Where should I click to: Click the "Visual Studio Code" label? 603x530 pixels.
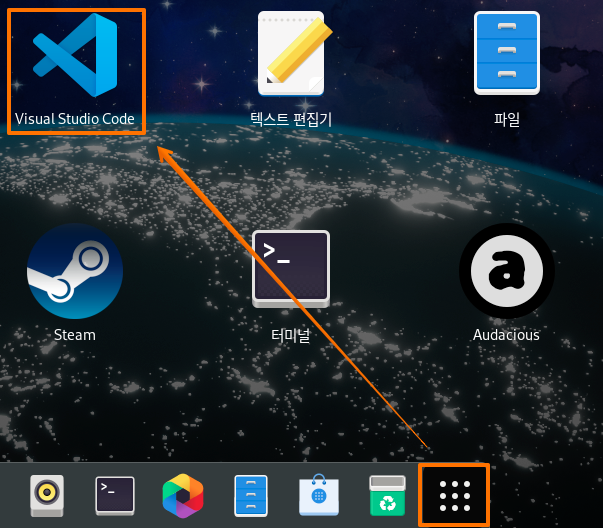tap(75, 119)
